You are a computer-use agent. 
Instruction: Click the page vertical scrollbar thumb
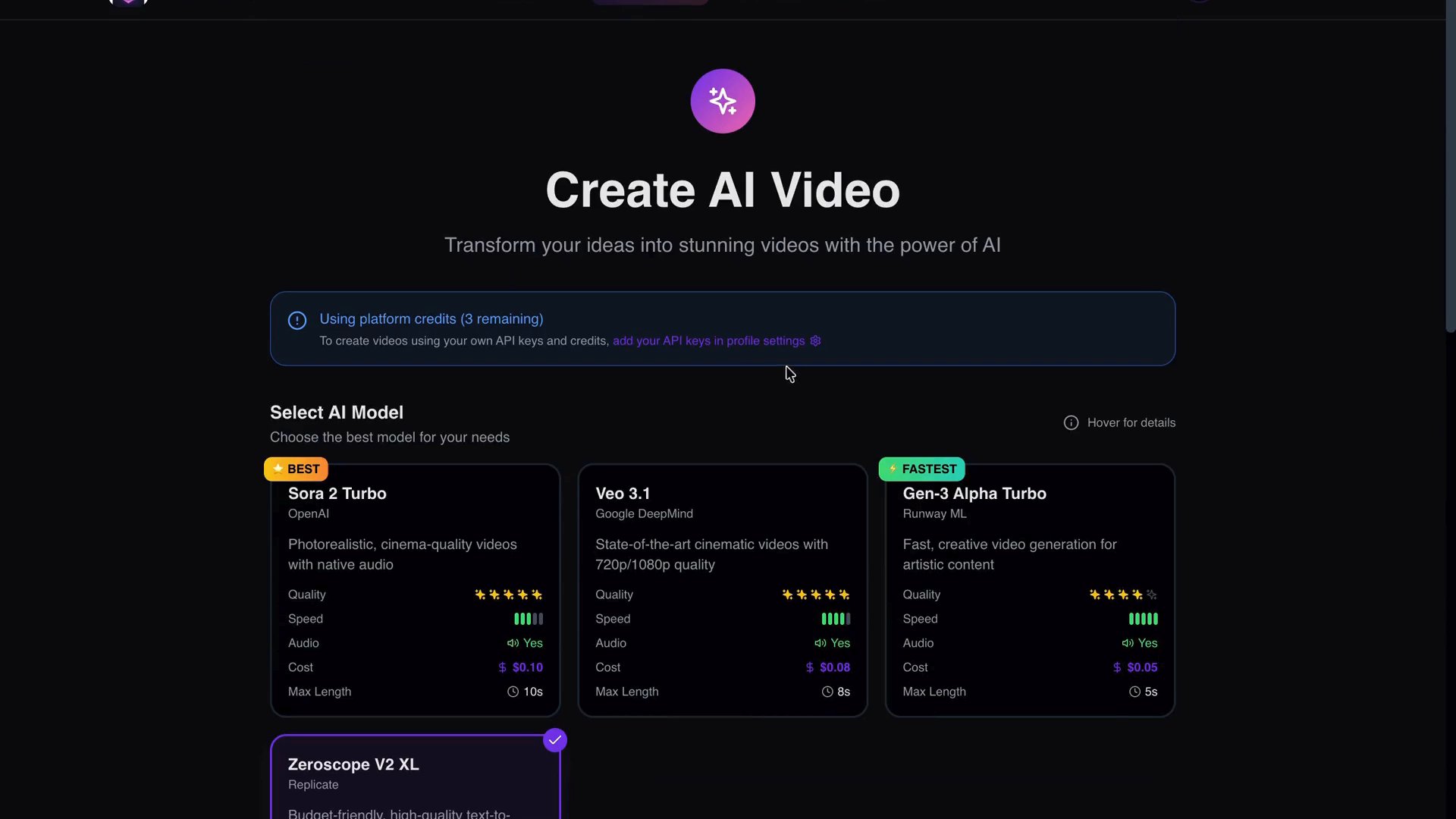pyautogui.click(x=1450, y=167)
